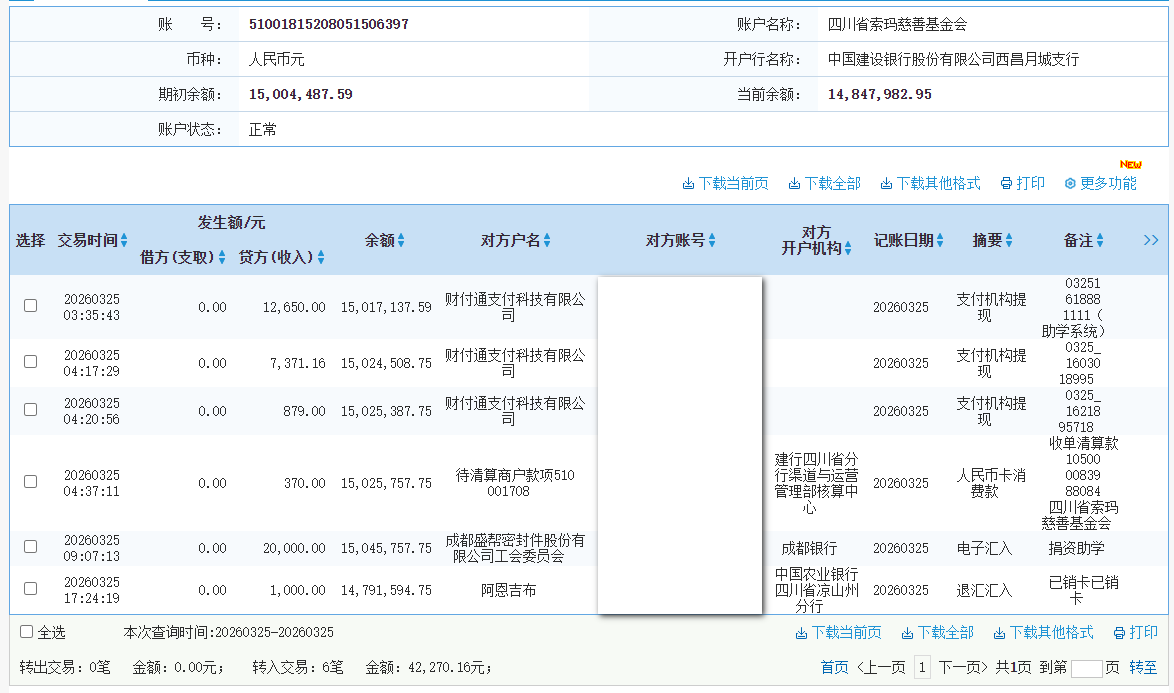Click the bottom 下载全部 download icon
This screenshot has height=693, width=1174.
(906, 634)
